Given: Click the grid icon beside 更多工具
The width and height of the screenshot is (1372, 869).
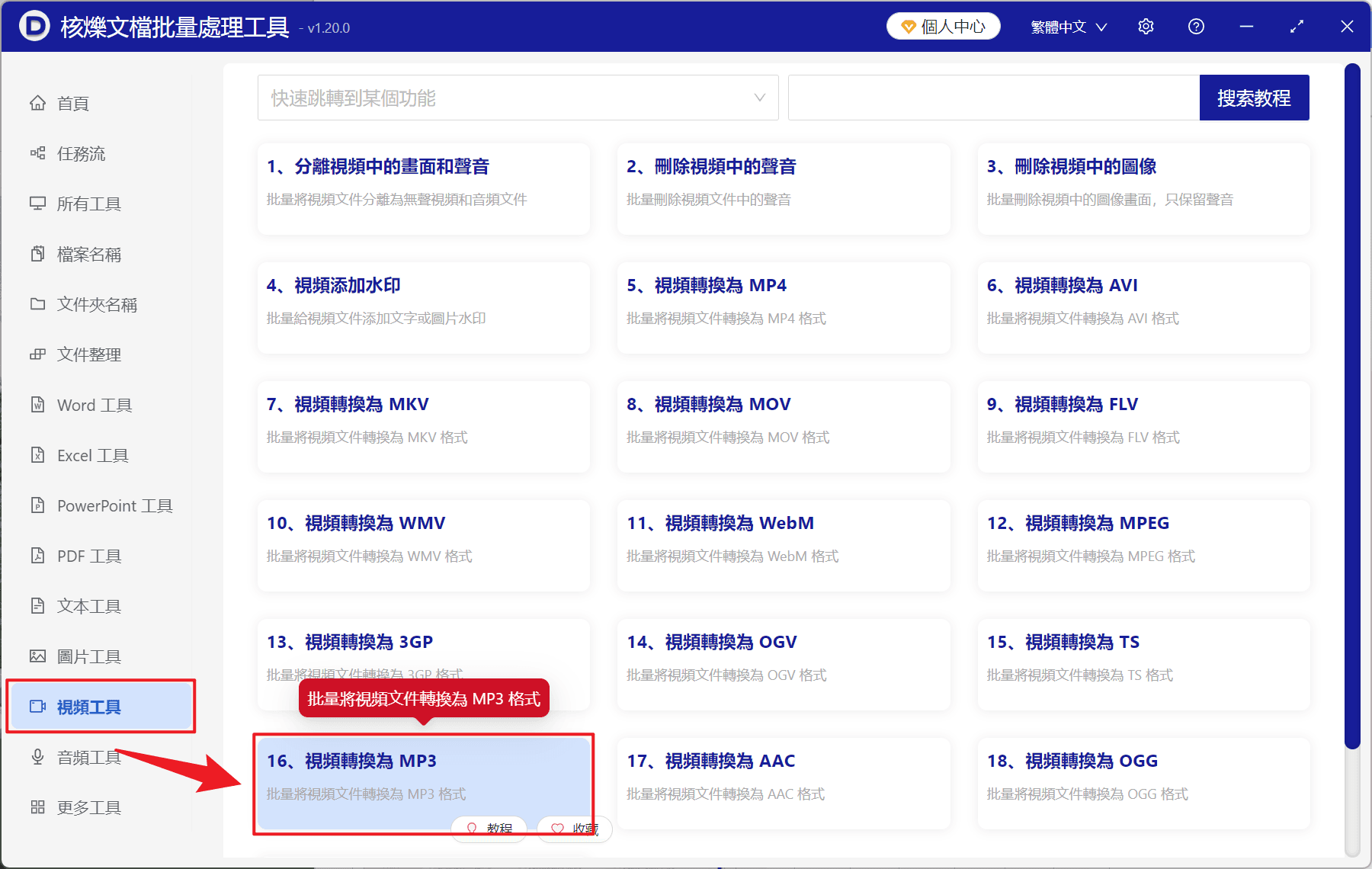Looking at the screenshot, I should tap(37, 807).
